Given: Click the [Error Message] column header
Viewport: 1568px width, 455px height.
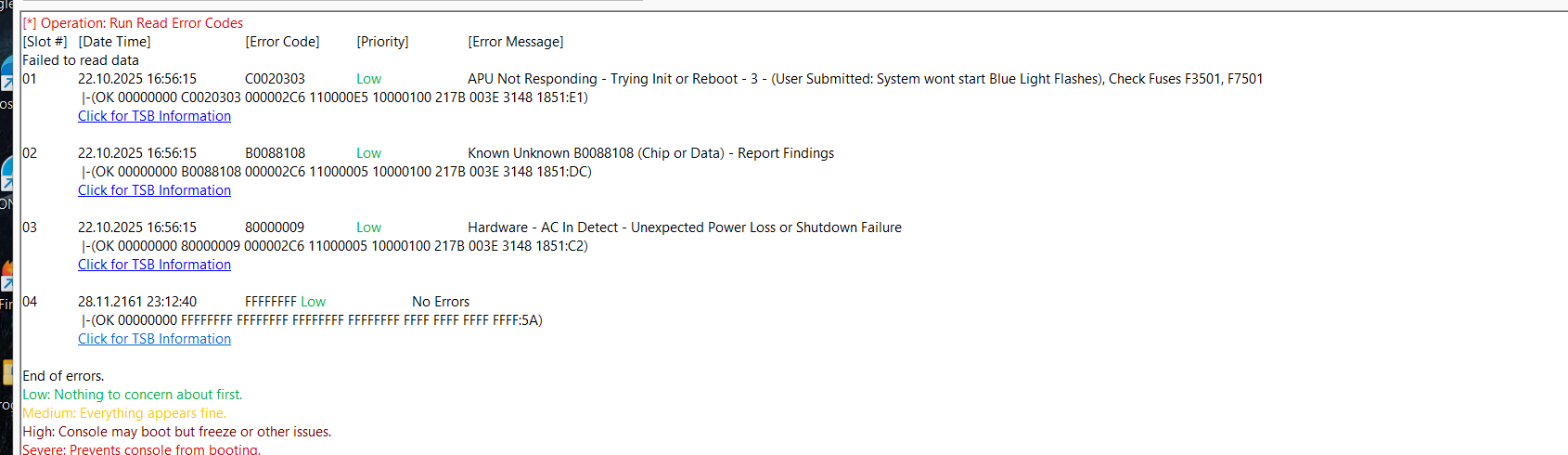Looking at the screenshot, I should click(x=515, y=42).
